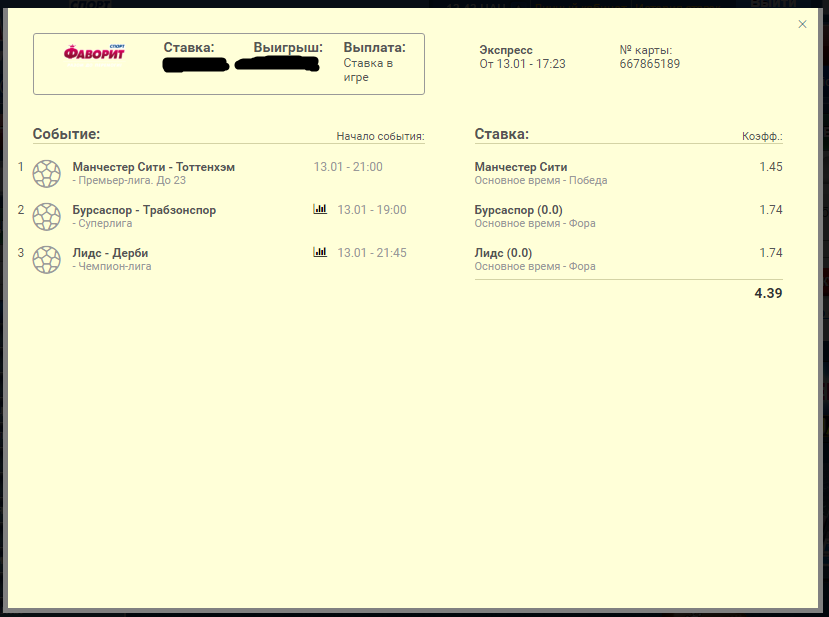Click total odds value 4.39
The image size is (829, 617).
click(768, 293)
